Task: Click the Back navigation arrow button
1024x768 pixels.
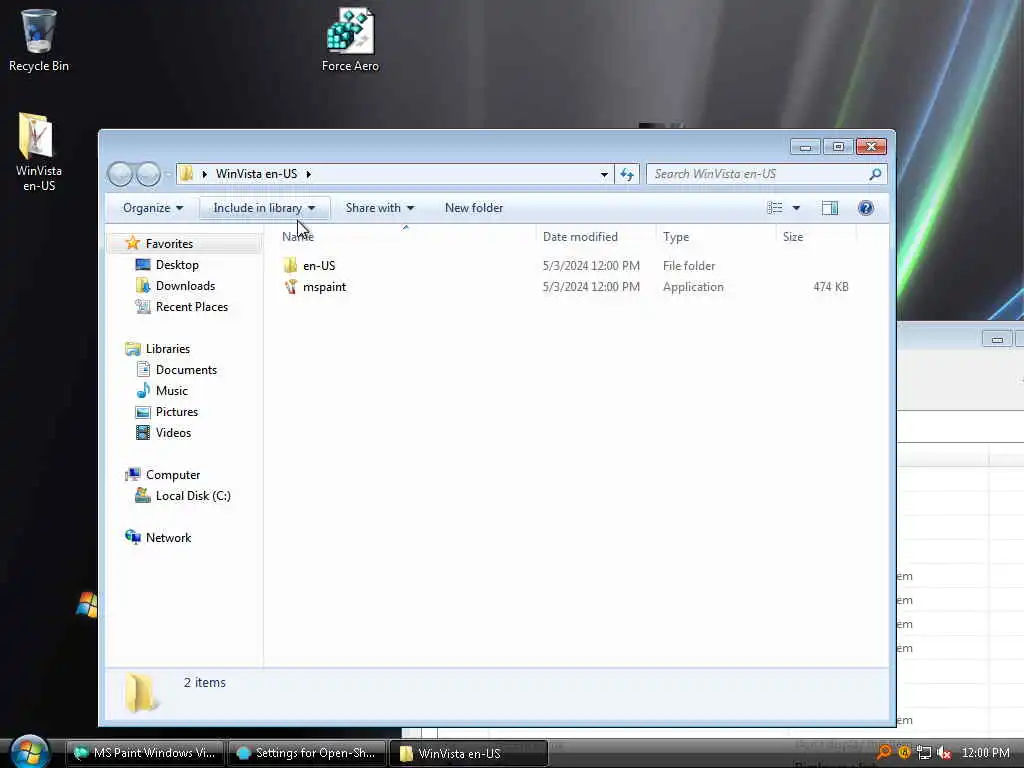Action: pyautogui.click(x=120, y=174)
